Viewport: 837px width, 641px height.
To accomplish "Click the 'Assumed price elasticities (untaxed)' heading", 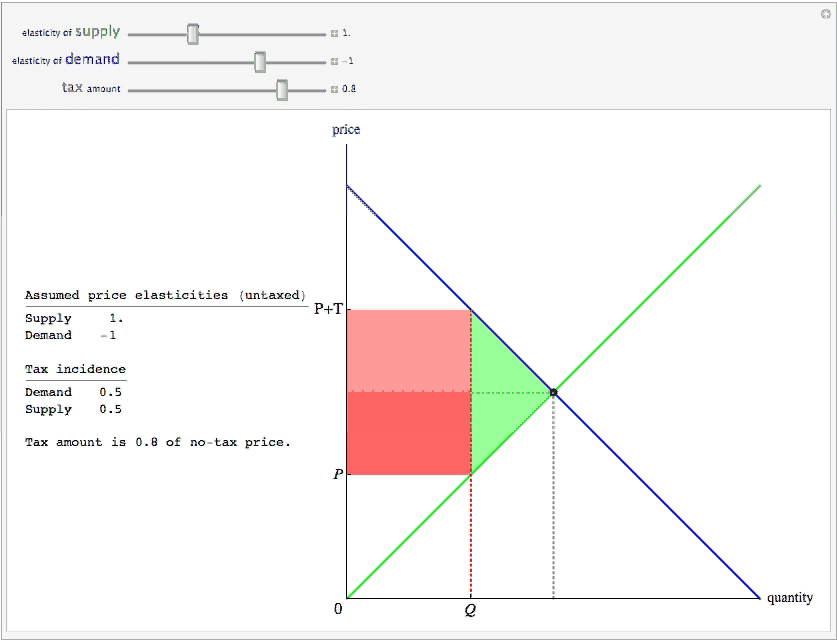I will (165, 295).
